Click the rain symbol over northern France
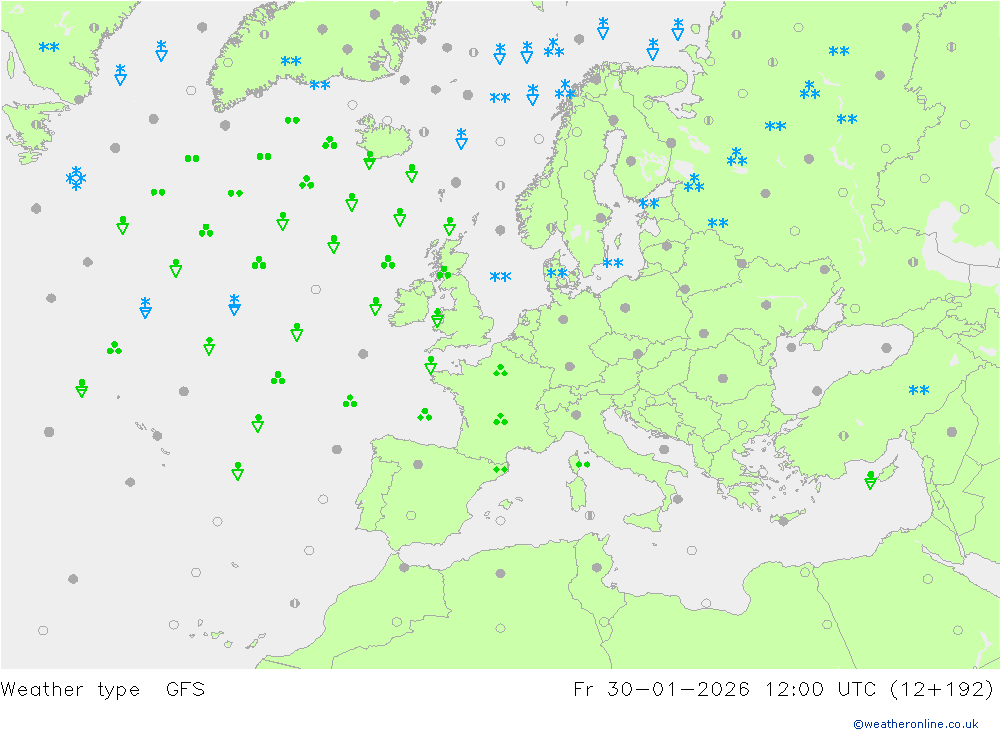This screenshot has height=733, width=1000. click(501, 370)
